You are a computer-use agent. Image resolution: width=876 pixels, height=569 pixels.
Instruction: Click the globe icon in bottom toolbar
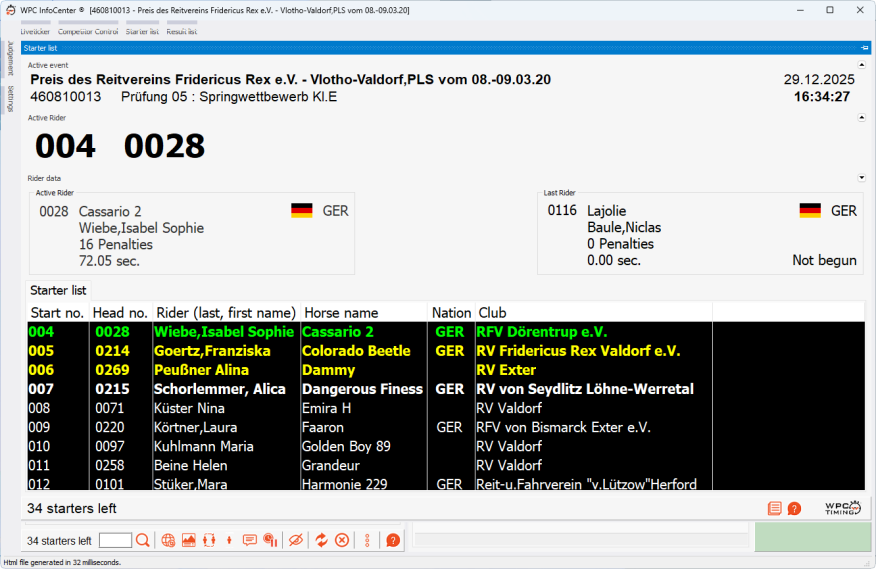coord(168,540)
